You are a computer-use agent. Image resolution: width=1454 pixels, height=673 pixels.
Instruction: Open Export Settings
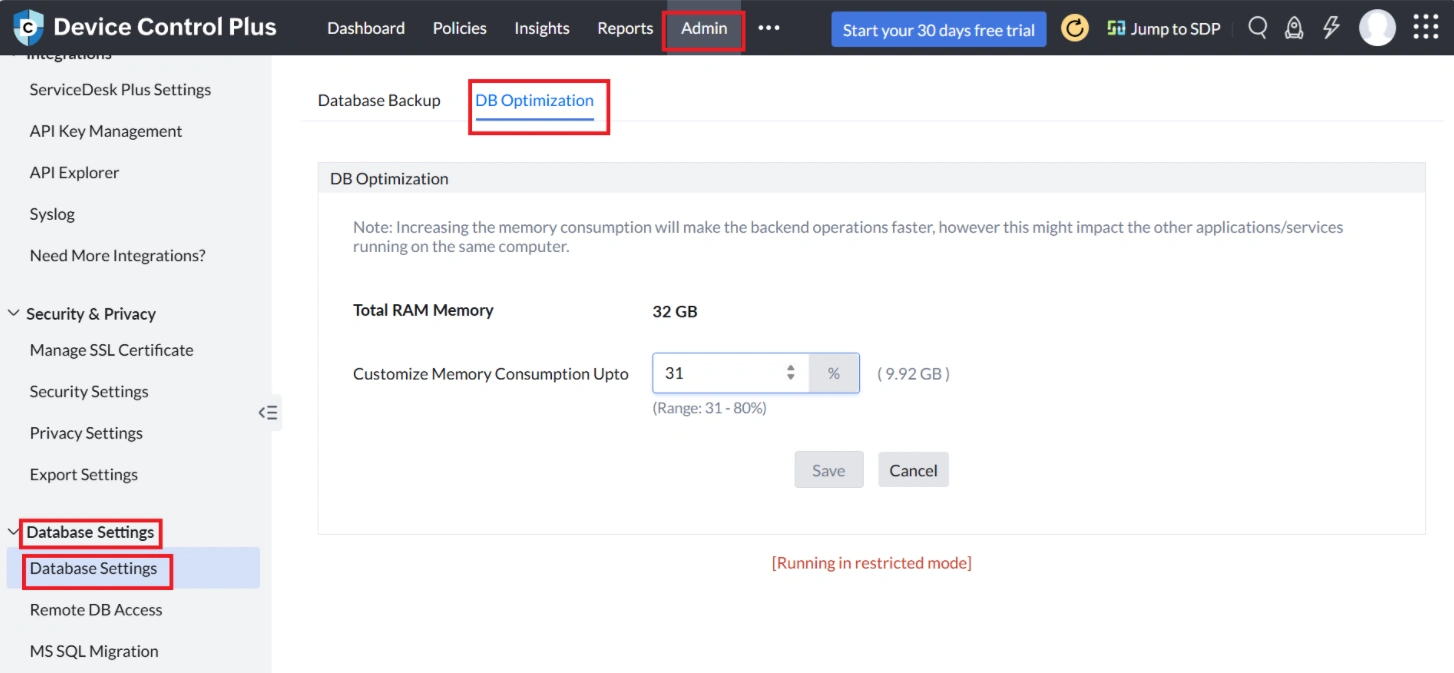84,475
